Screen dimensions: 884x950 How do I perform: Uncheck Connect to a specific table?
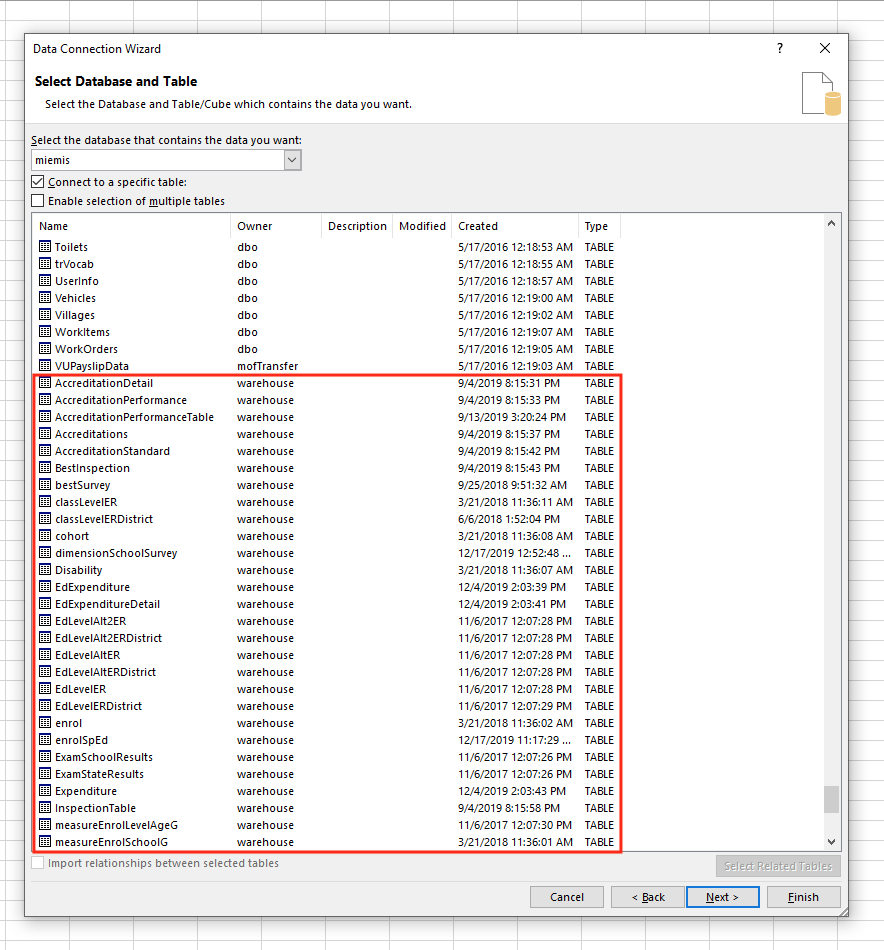[x=38, y=182]
